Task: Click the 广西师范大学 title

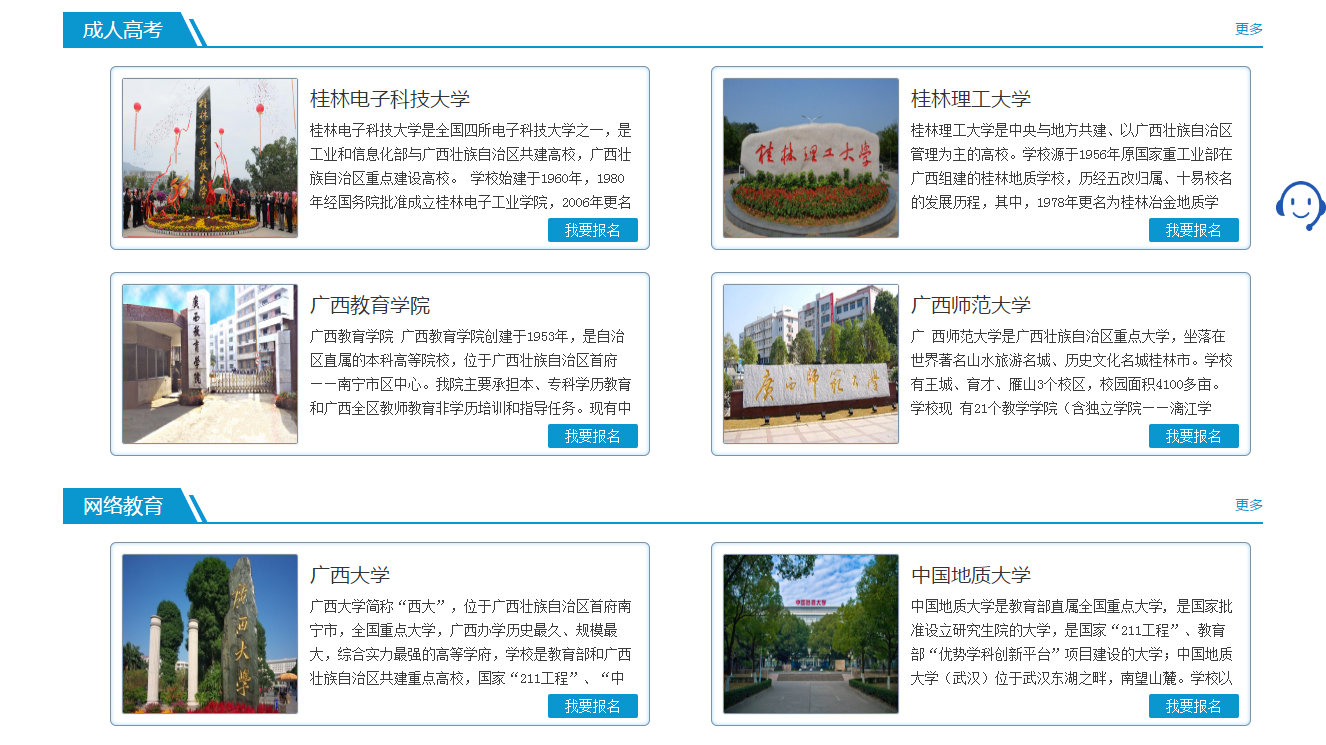Action: pyautogui.click(x=971, y=305)
